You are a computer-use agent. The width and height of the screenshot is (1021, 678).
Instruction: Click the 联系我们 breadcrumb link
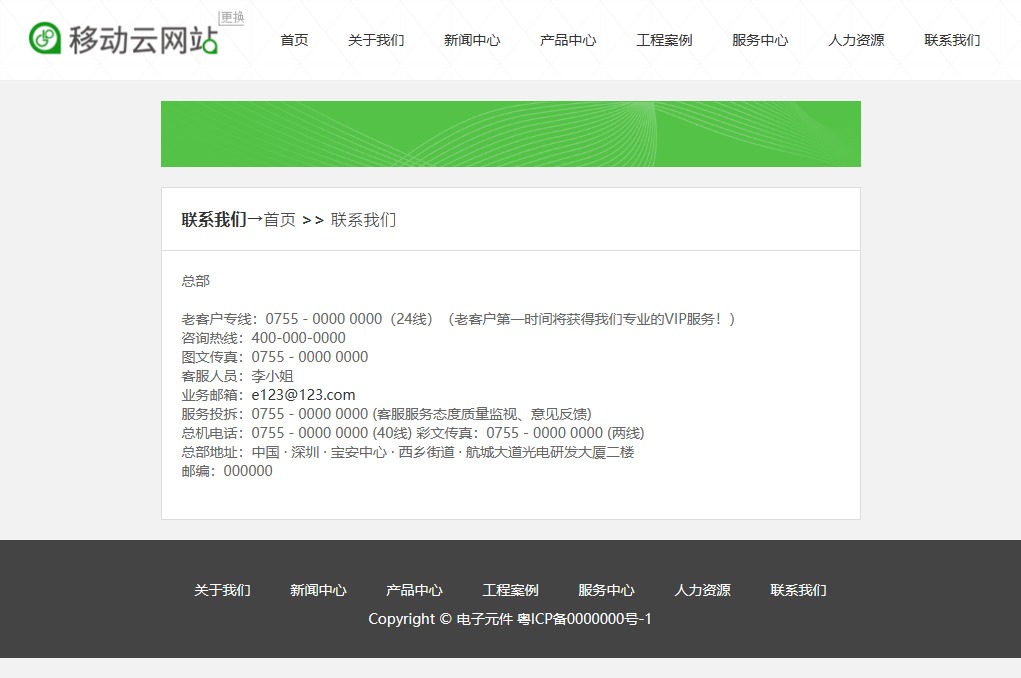click(363, 220)
